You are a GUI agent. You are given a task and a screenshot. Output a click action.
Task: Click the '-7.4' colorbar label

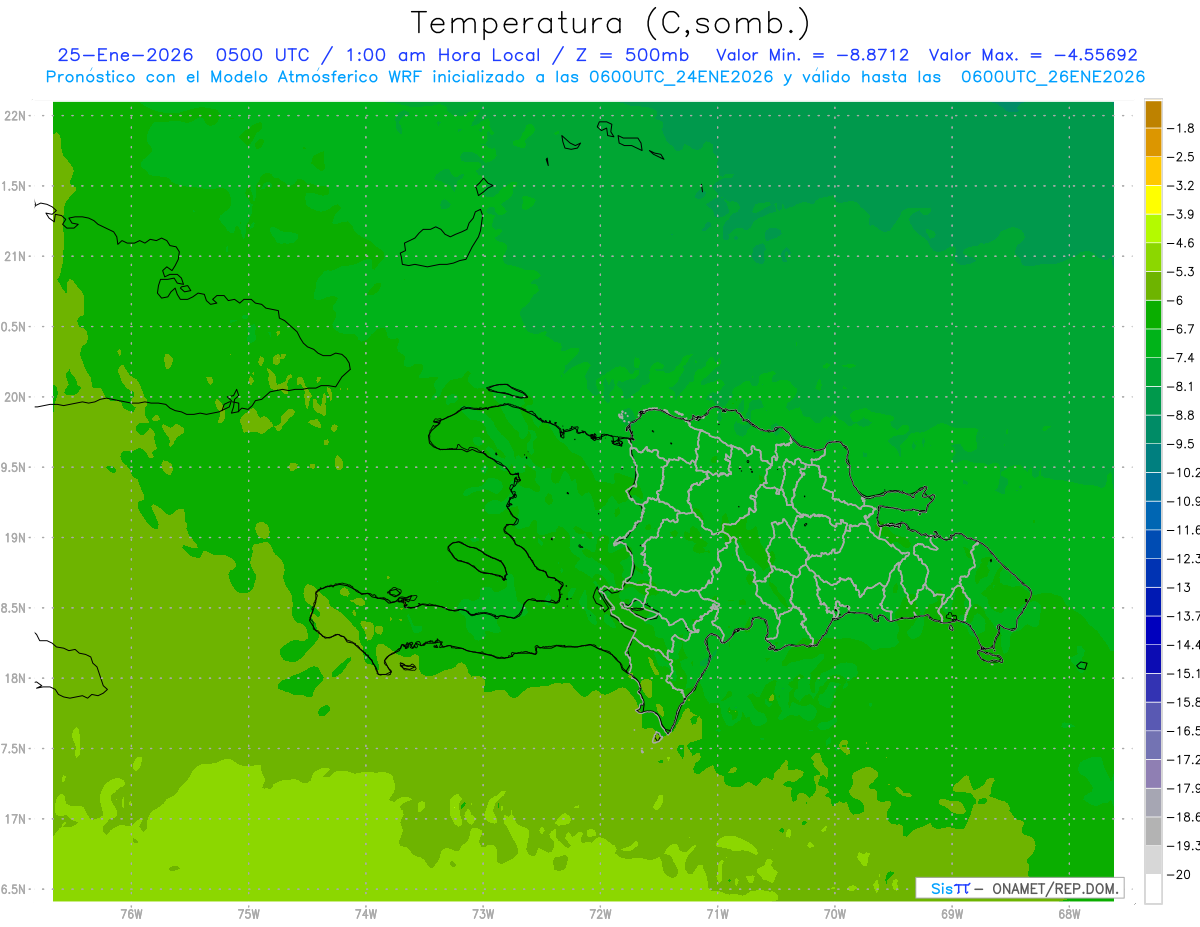coord(1181,358)
